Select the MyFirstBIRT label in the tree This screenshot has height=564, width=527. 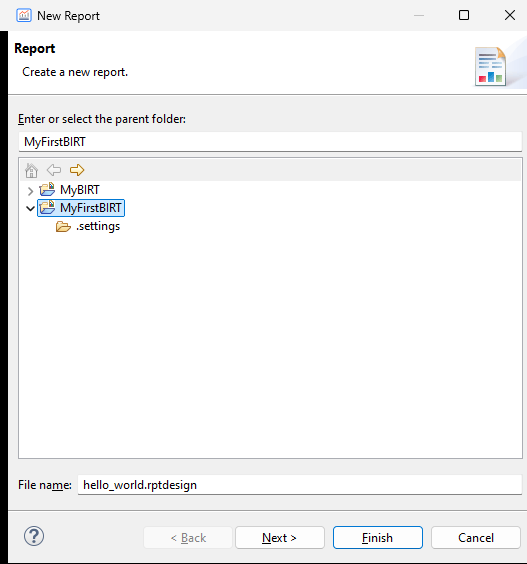pyautogui.click(x=91, y=208)
